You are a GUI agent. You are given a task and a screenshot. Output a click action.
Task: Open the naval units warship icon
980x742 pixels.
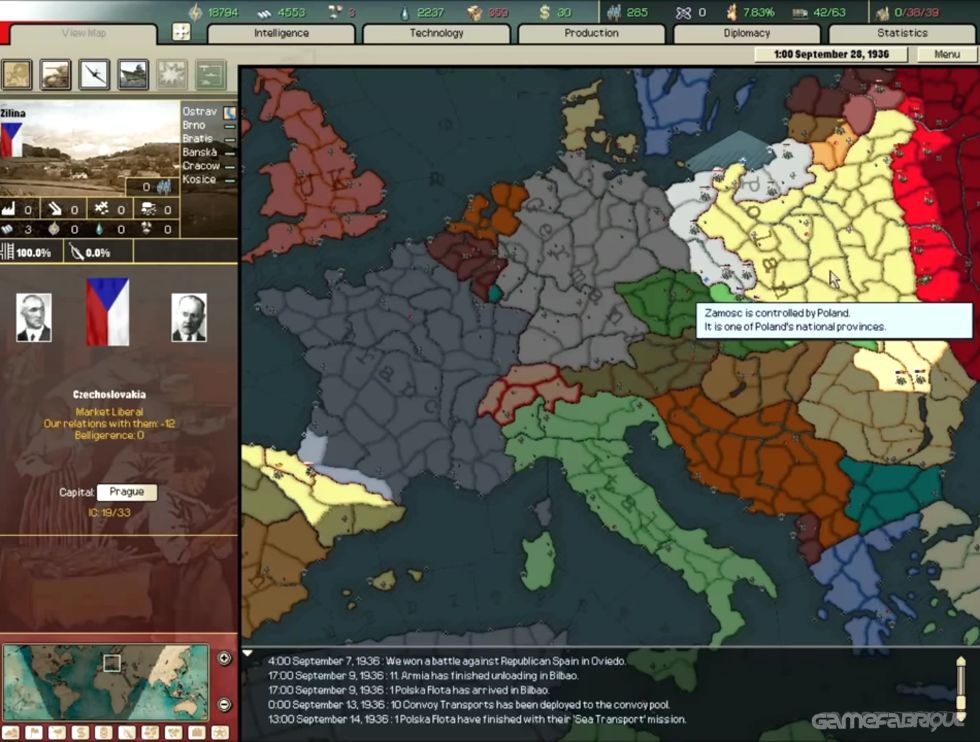pos(133,75)
